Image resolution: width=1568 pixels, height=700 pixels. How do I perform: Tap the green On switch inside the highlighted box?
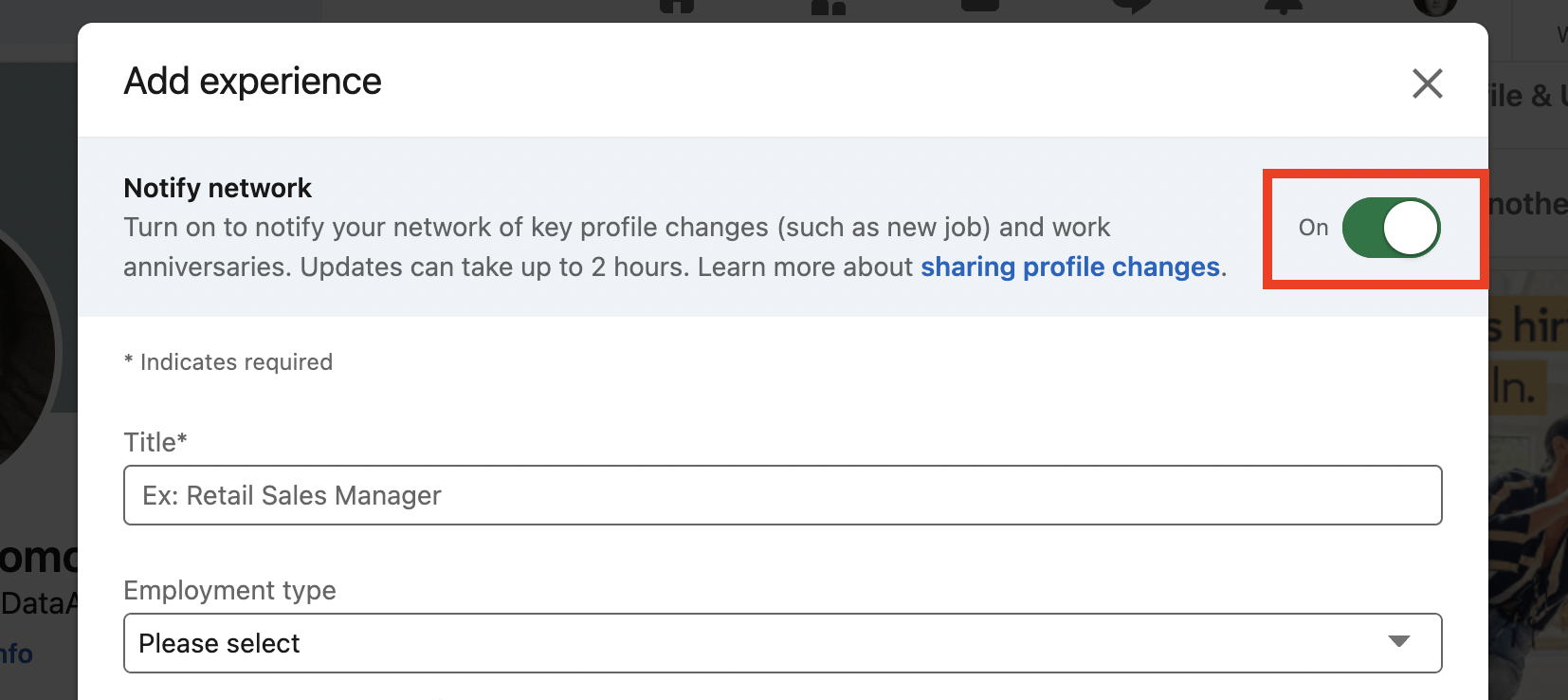pos(1391,228)
